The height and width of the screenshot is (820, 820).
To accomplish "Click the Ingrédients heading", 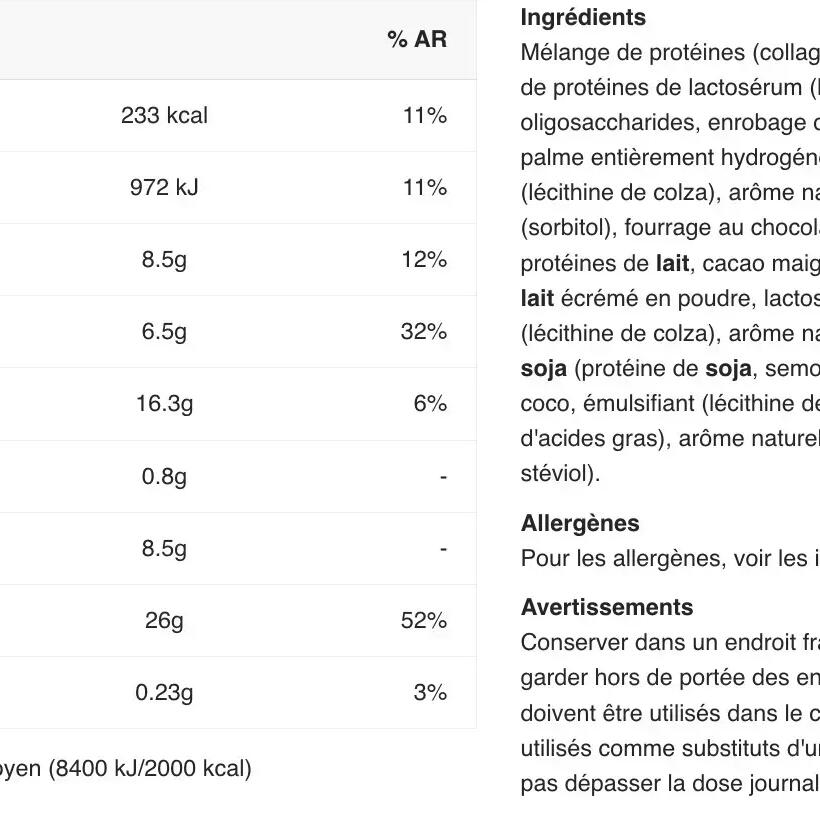I will [583, 18].
